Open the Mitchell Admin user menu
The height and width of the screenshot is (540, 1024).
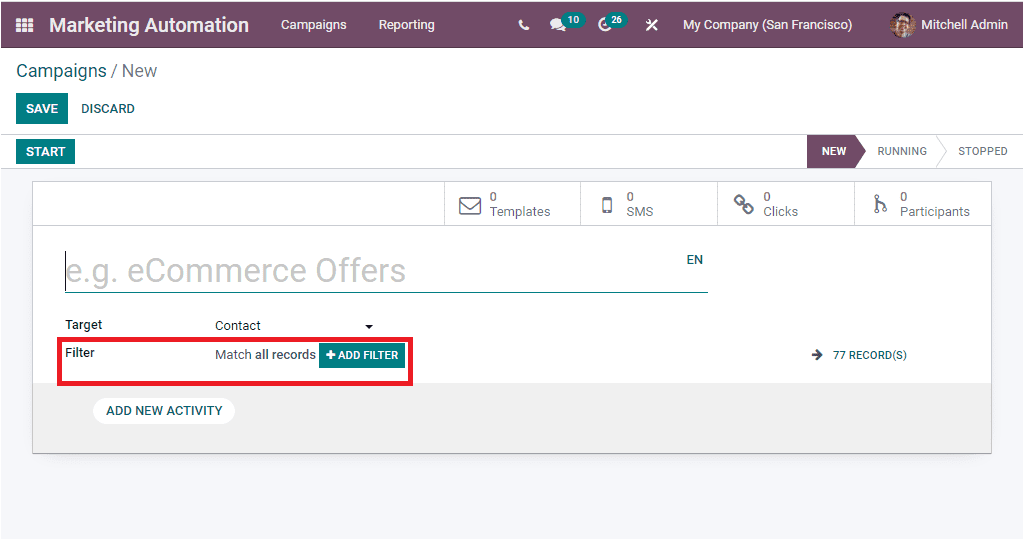coord(949,25)
